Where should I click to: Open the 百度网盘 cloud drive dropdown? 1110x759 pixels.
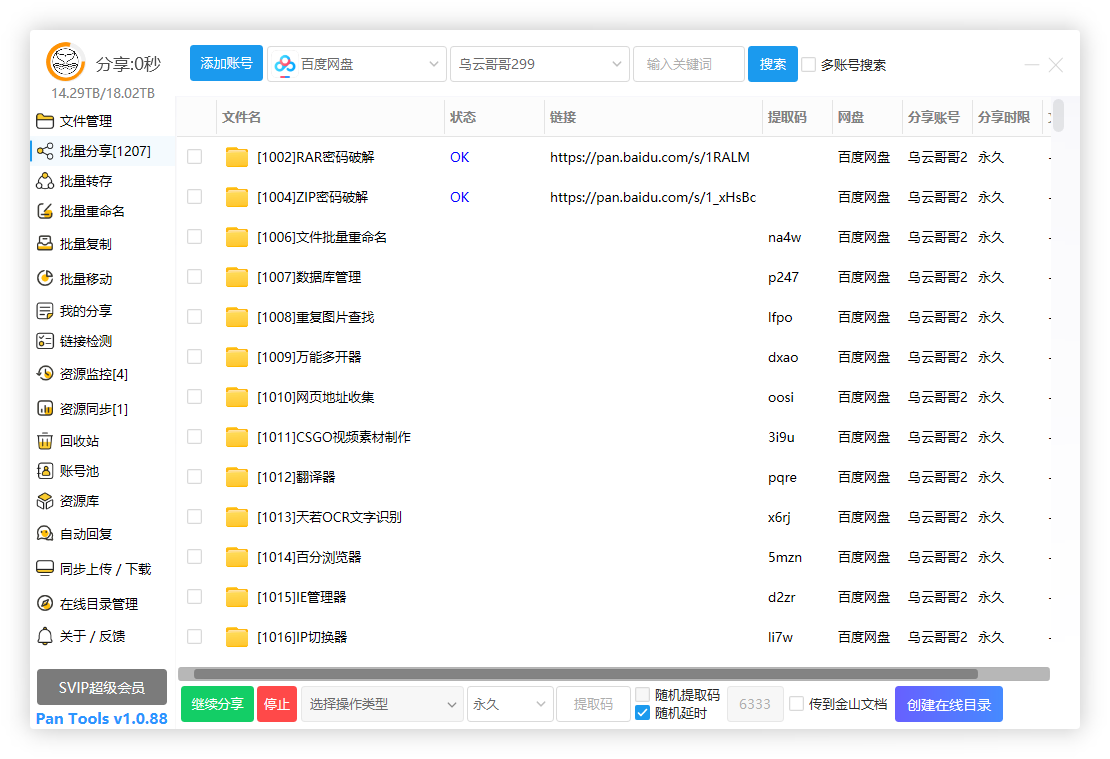tap(356, 64)
